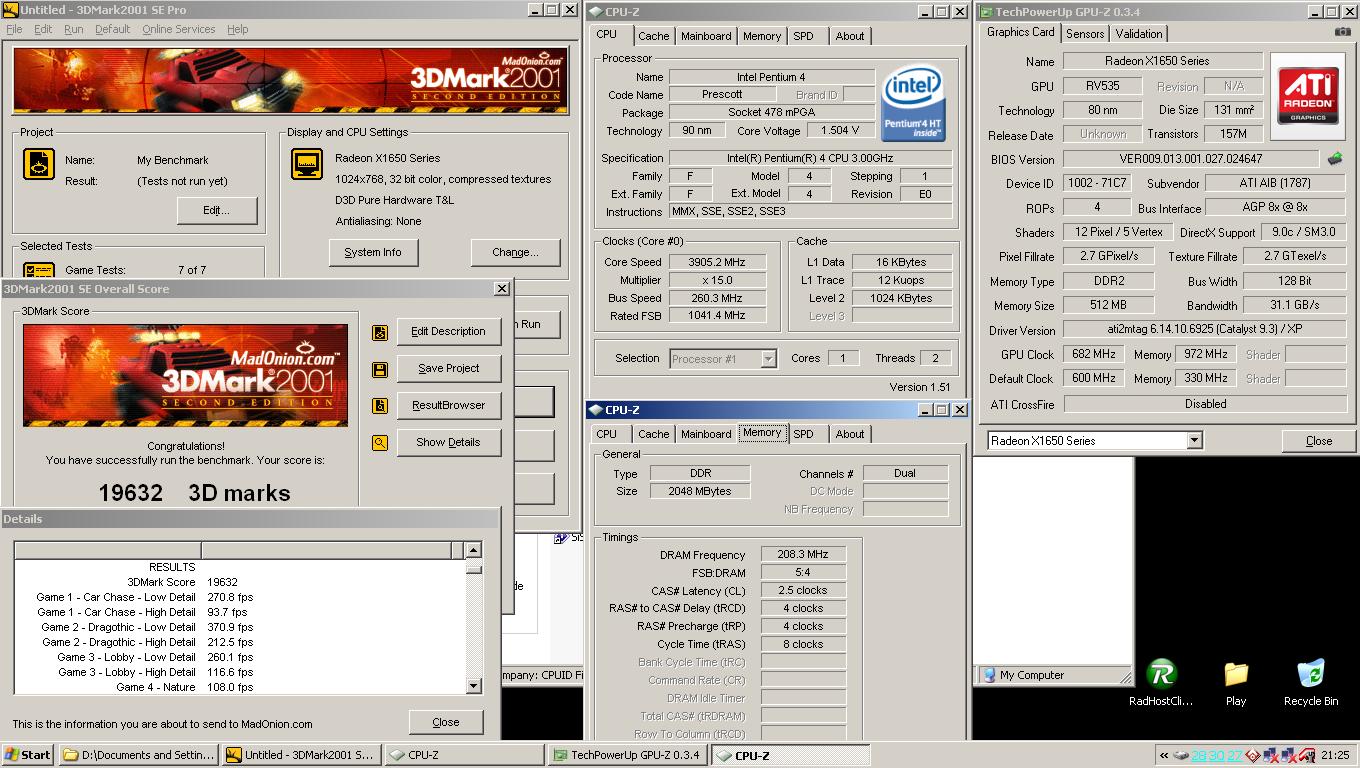Click the Edit Description icon
The height and width of the screenshot is (768, 1360).
[380, 332]
